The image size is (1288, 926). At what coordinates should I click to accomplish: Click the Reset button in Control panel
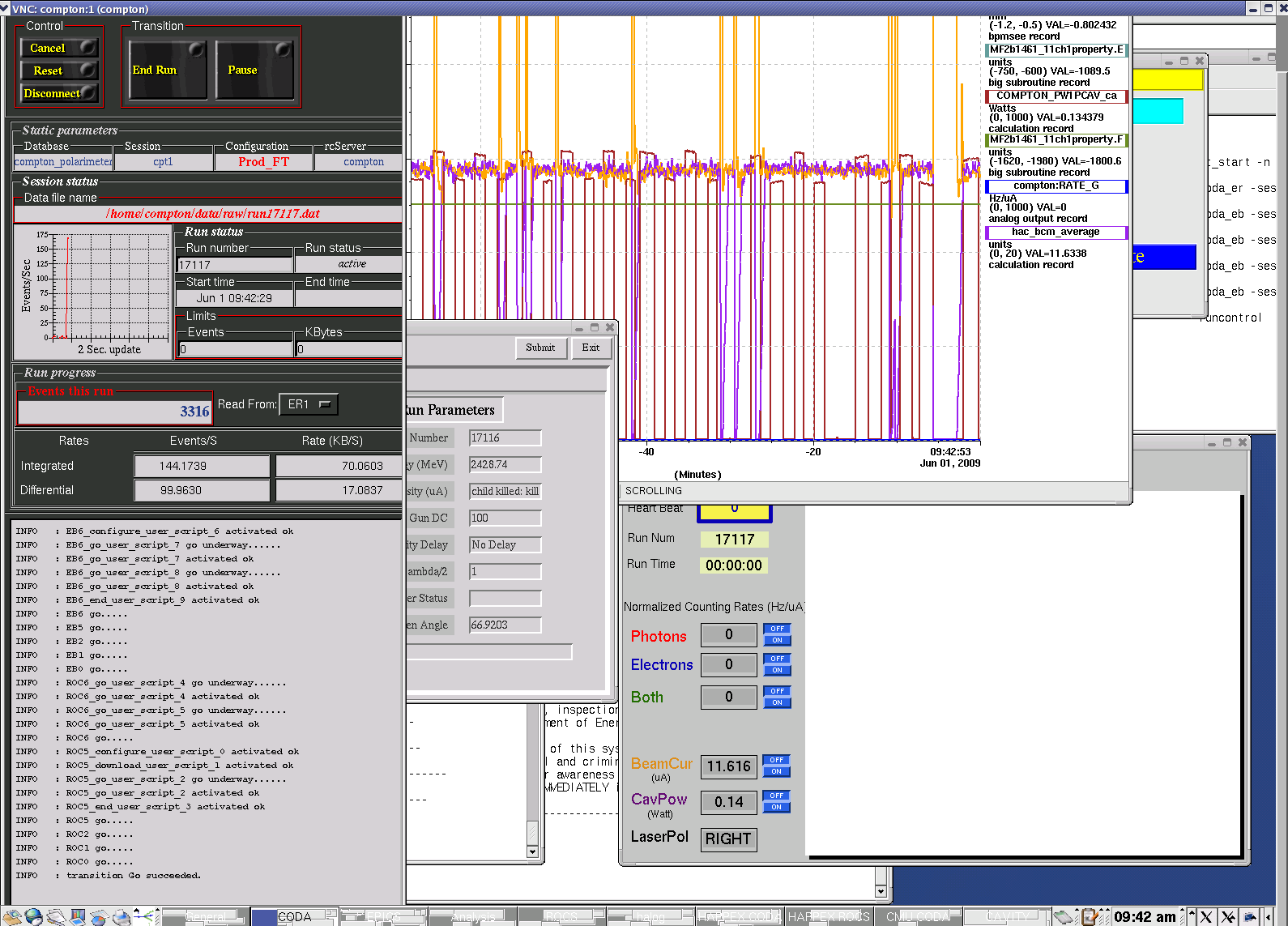click(x=59, y=70)
